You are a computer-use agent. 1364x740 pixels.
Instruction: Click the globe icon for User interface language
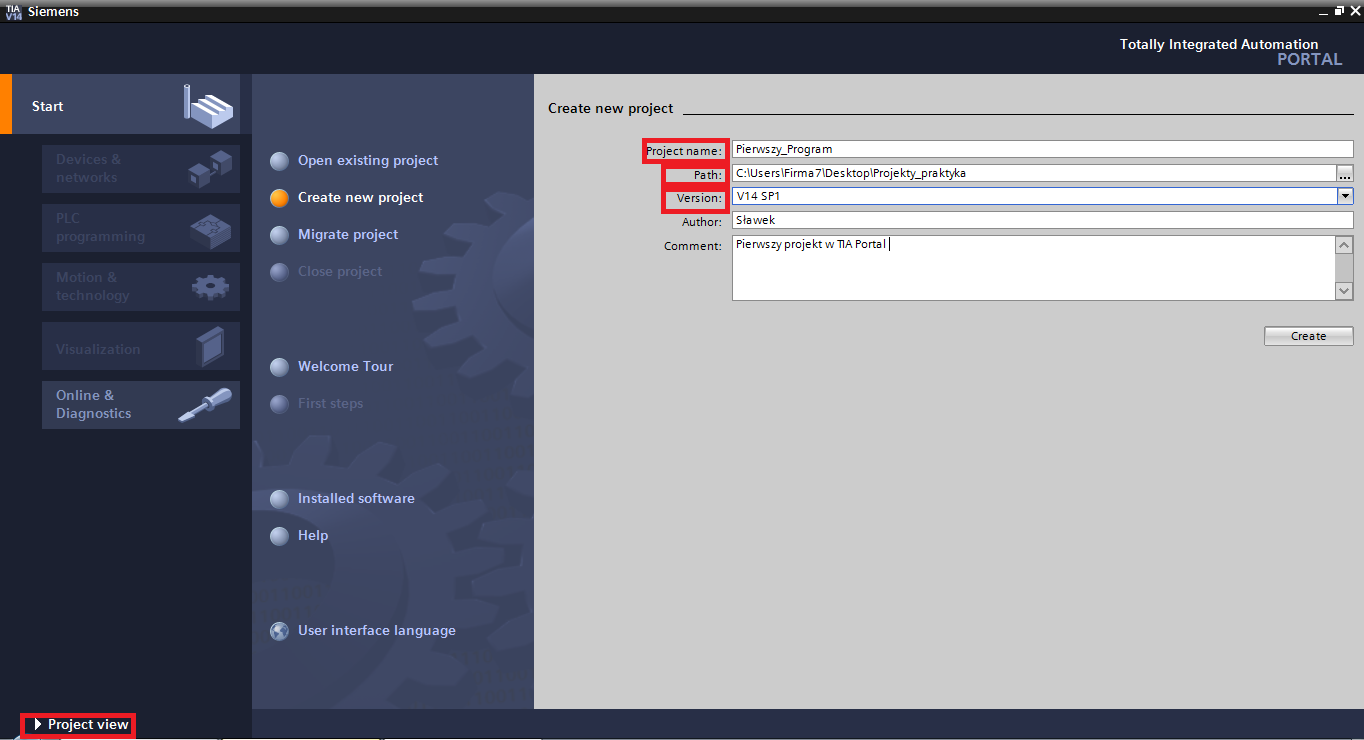coord(280,631)
